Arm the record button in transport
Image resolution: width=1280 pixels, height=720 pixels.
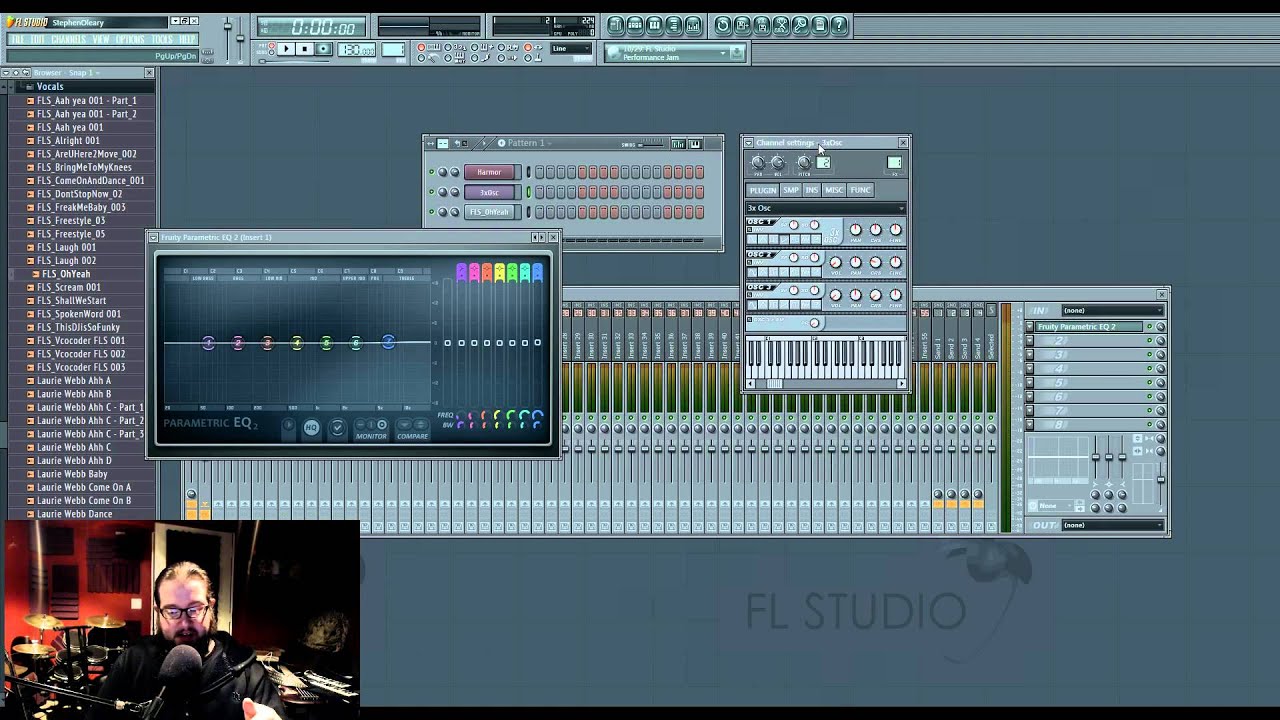tap(323, 49)
